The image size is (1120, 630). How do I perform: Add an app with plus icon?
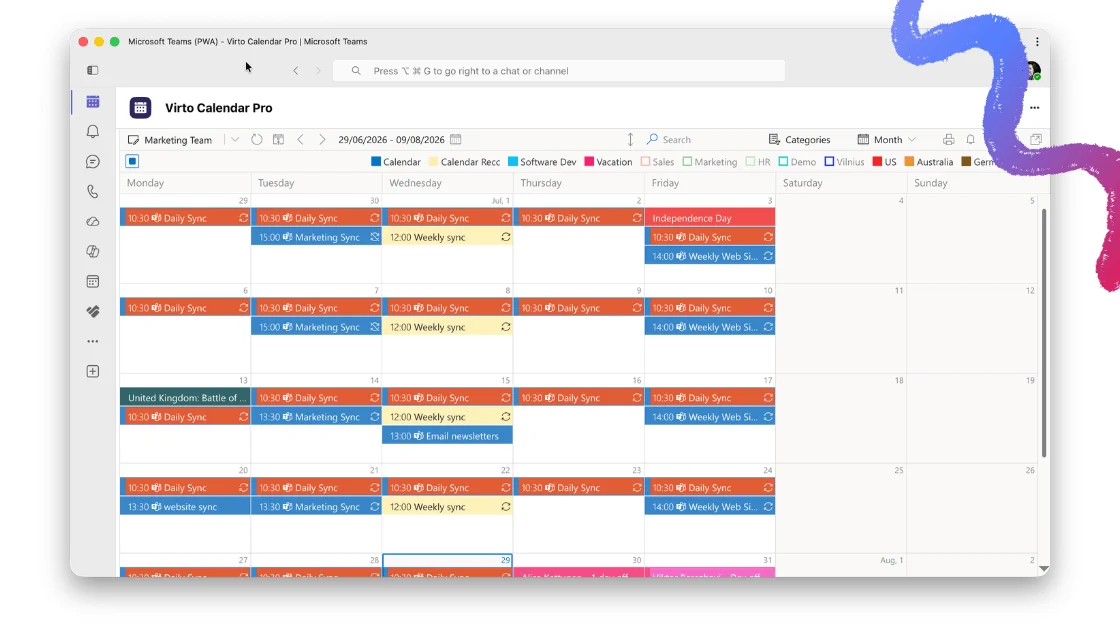[x=93, y=371]
